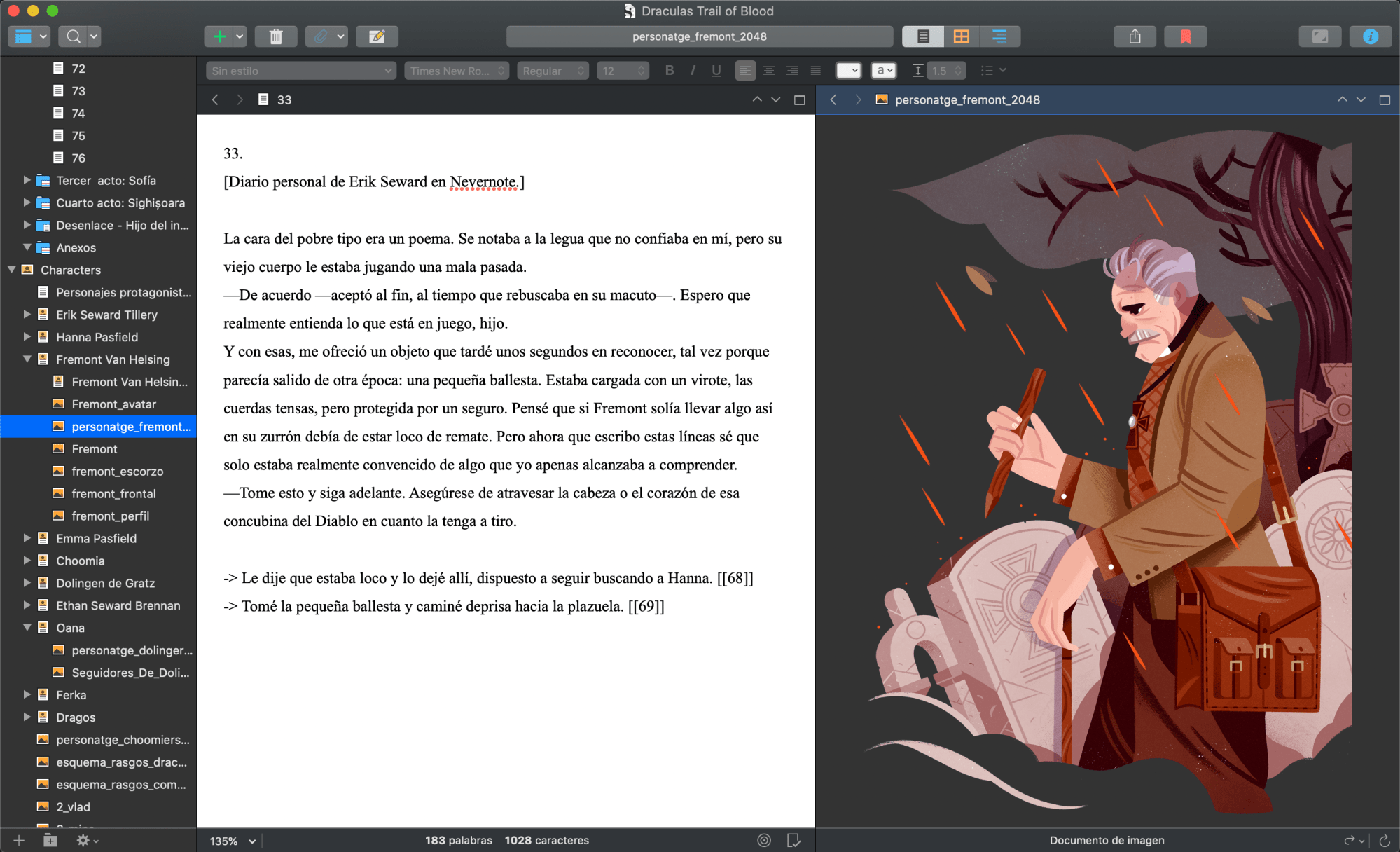Click the share export icon
1400x852 pixels.
[x=1135, y=36]
